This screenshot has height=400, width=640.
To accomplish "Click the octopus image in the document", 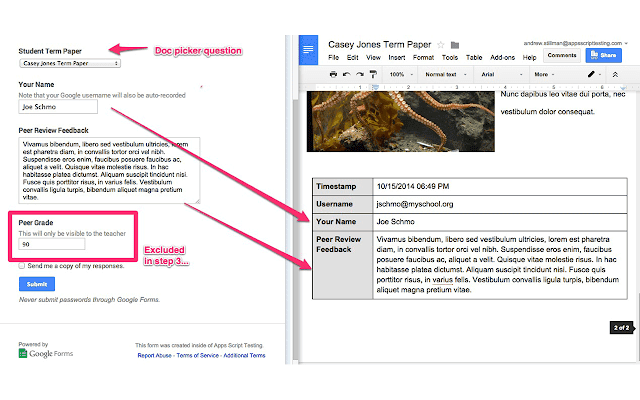I will pos(401,121).
